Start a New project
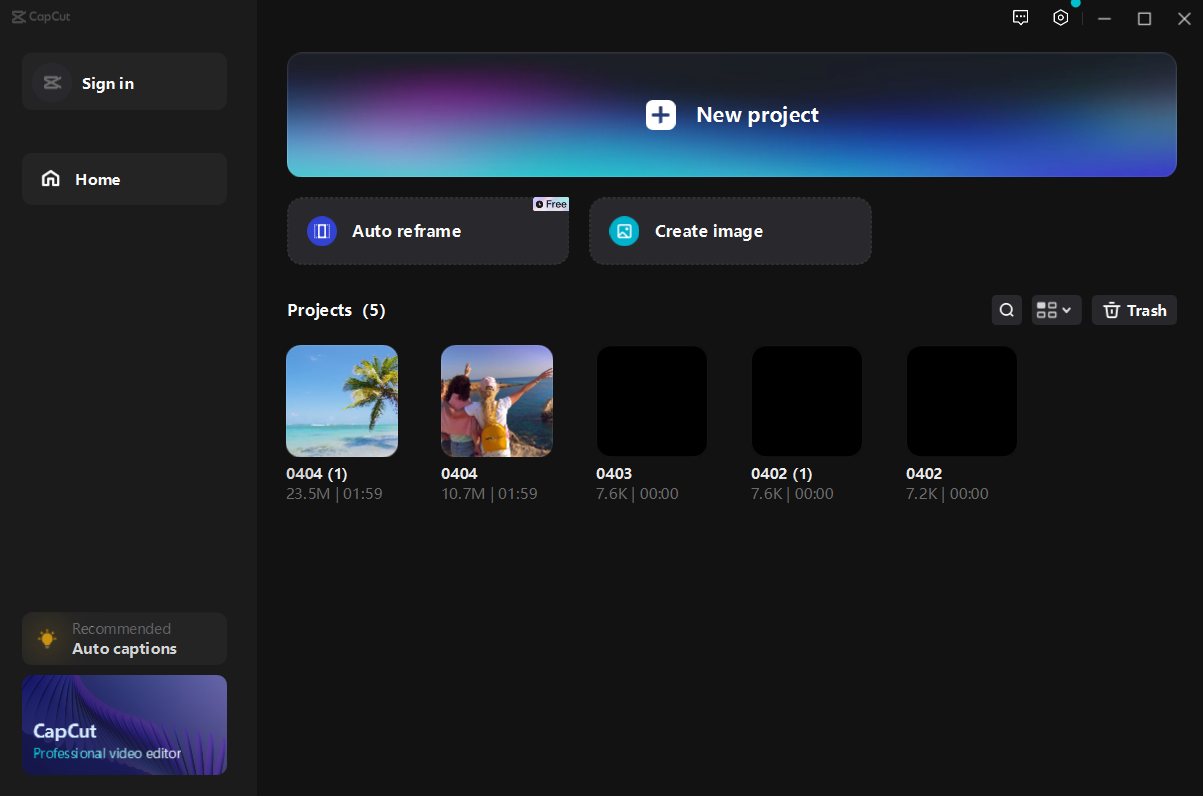The width and height of the screenshot is (1203, 796). click(x=732, y=115)
